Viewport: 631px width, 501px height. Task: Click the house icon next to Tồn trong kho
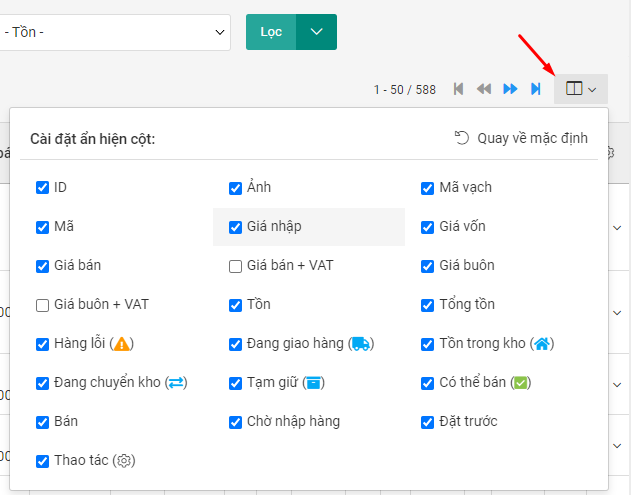click(x=542, y=344)
